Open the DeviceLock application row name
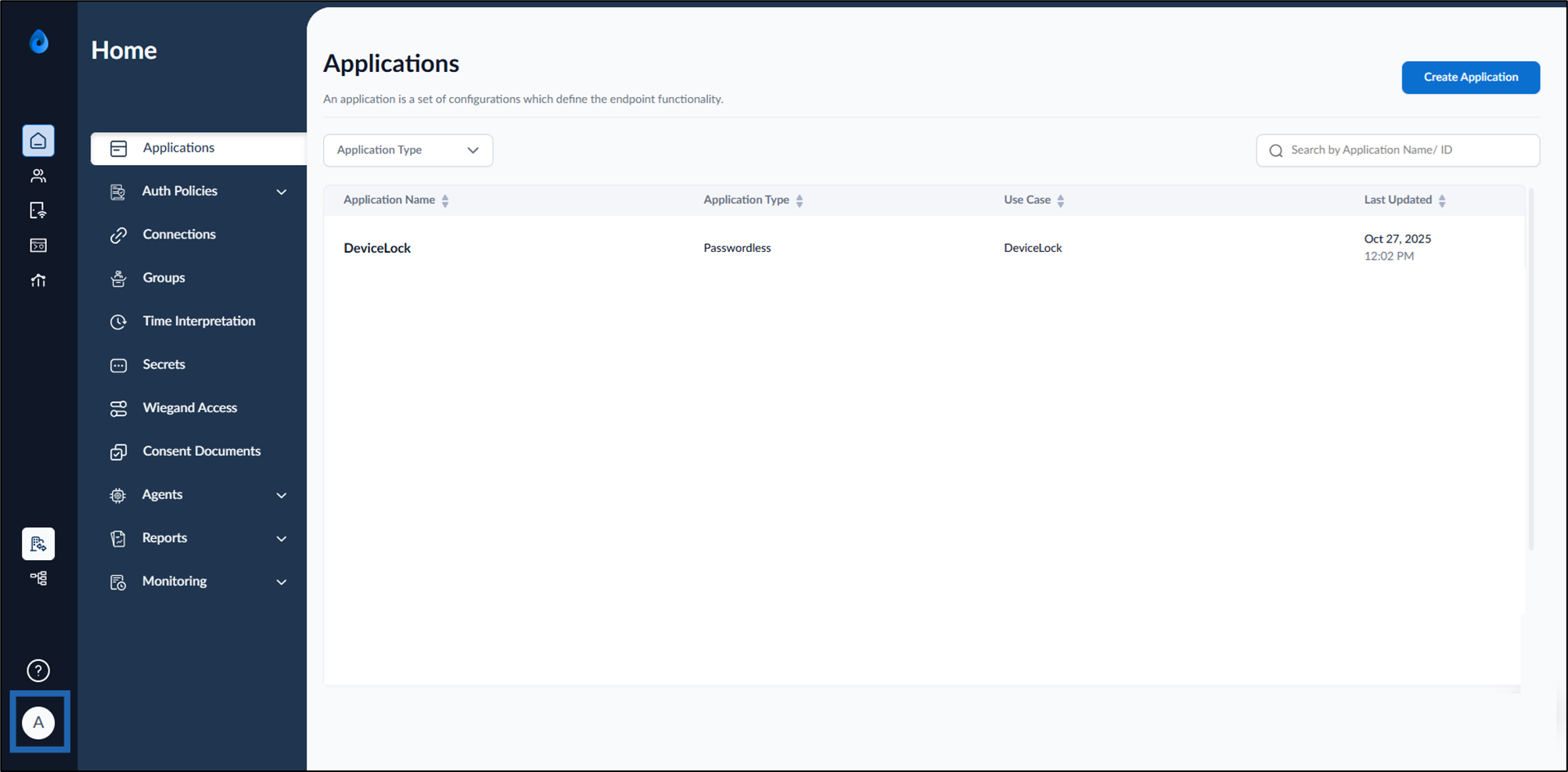 (x=377, y=248)
